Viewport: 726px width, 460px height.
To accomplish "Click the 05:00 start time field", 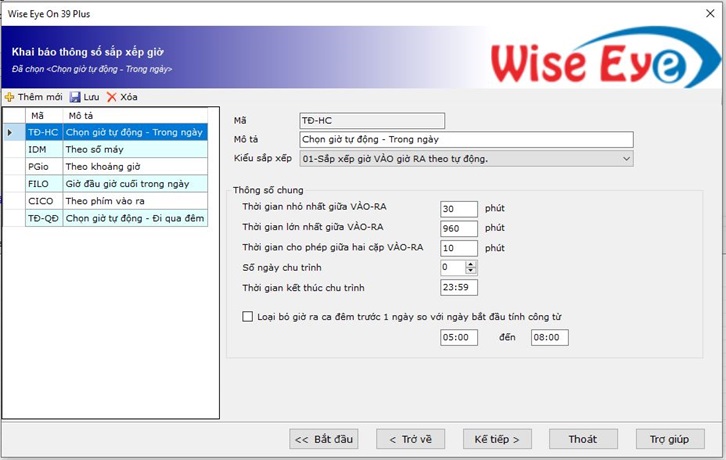I will pyautogui.click(x=459, y=338).
